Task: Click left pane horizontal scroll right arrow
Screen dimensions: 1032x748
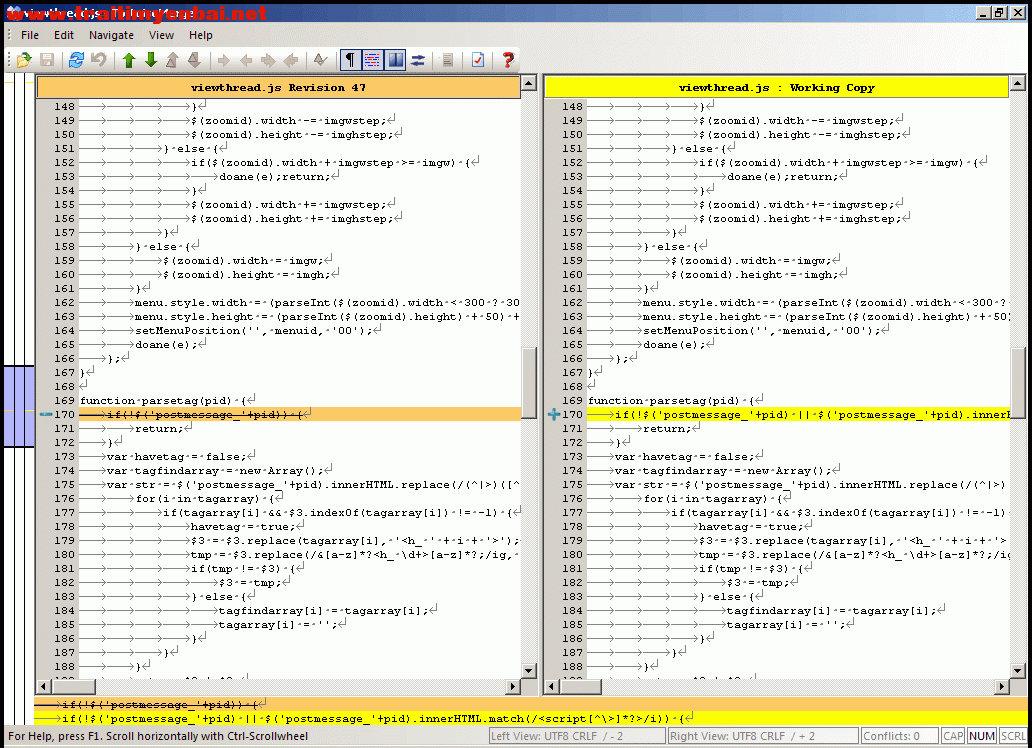Action: click(x=513, y=687)
